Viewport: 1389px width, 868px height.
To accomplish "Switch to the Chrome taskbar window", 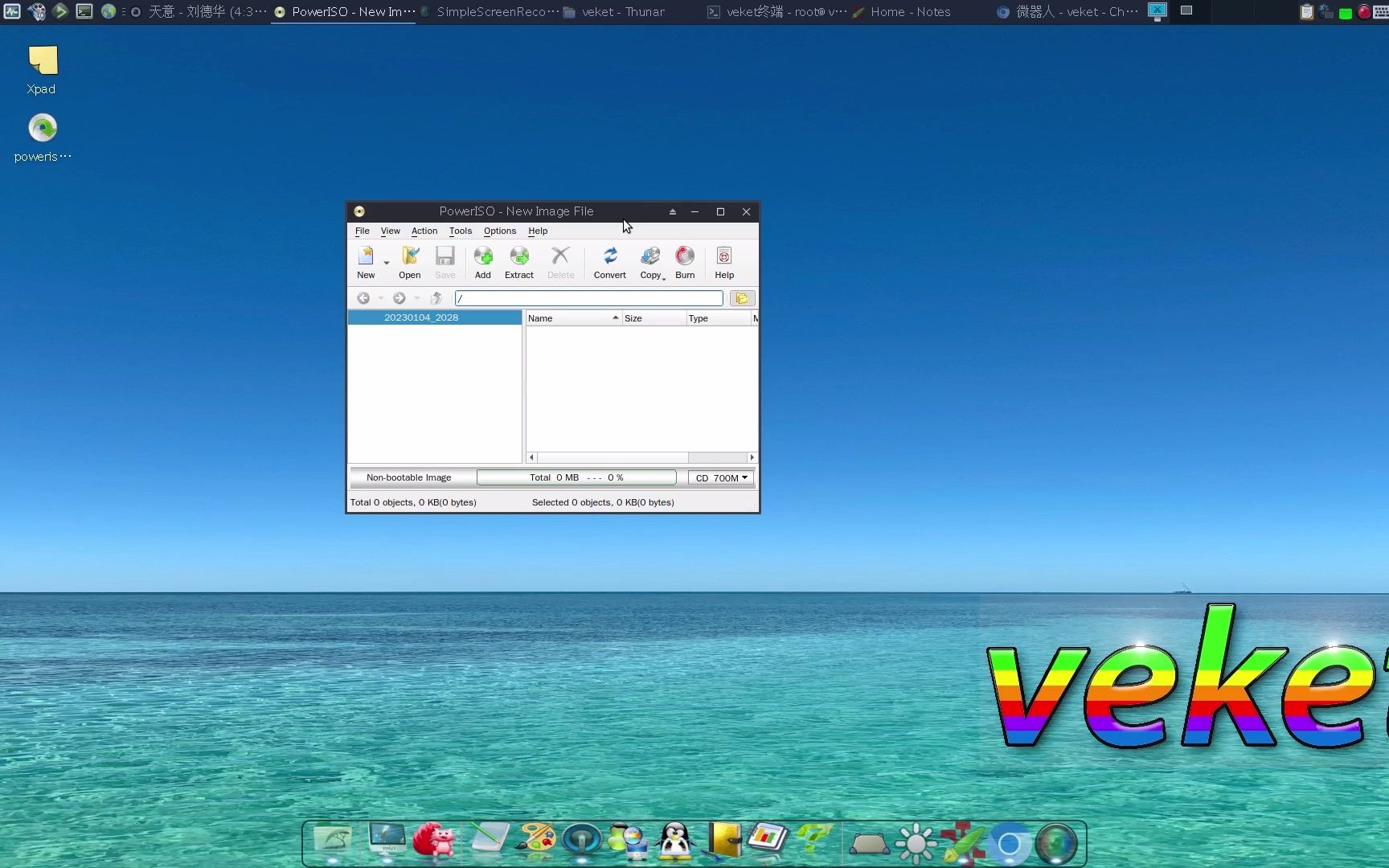I will pos(1067,12).
